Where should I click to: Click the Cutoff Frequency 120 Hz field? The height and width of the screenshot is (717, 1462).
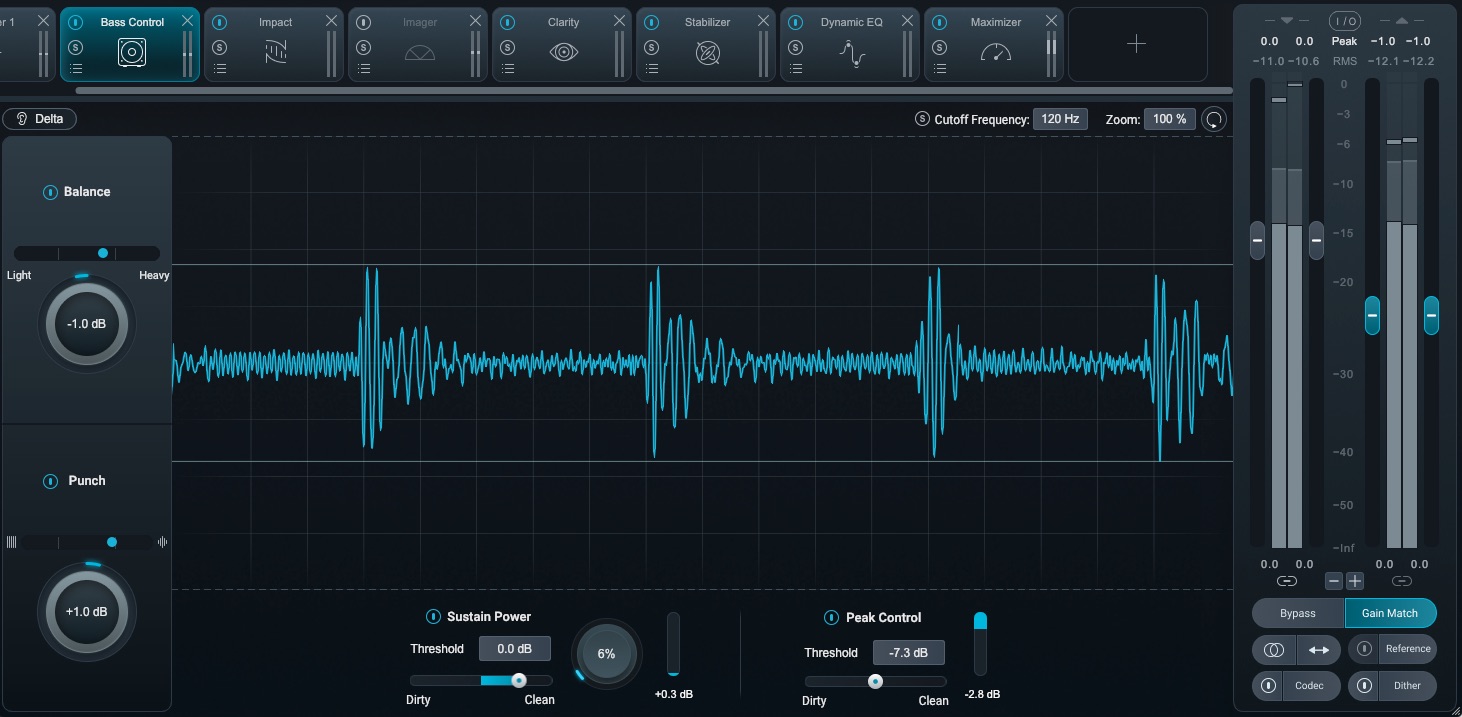(x=1060, y=119)
